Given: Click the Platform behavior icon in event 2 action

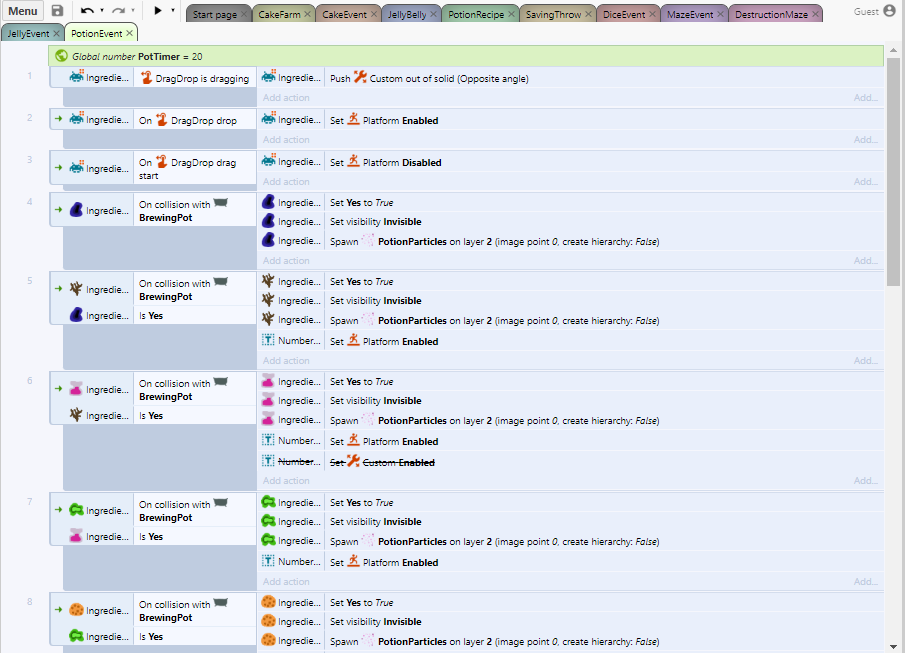Looking at the screenshot, I should 353,120.
